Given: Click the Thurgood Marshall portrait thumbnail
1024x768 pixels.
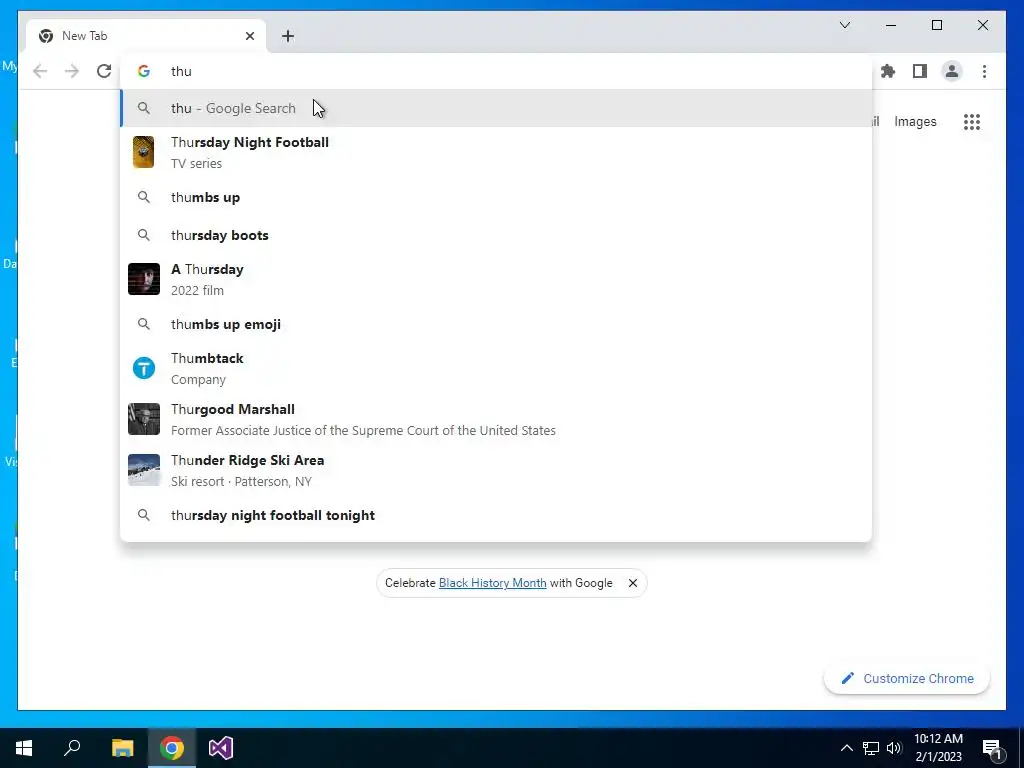Looking at the screenshot, I should pos(144,419).
